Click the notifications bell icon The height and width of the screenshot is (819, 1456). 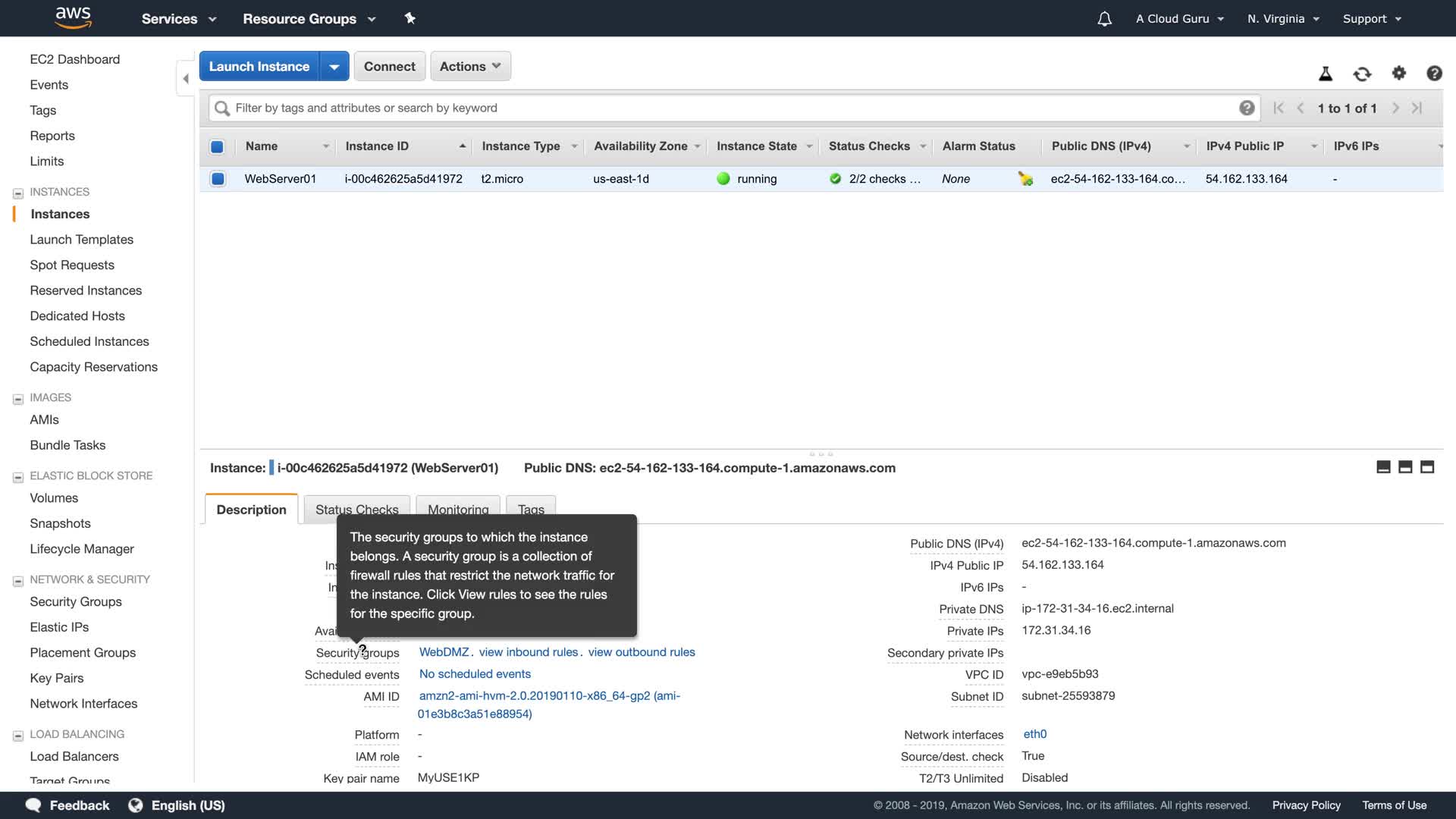(1104, 19)
